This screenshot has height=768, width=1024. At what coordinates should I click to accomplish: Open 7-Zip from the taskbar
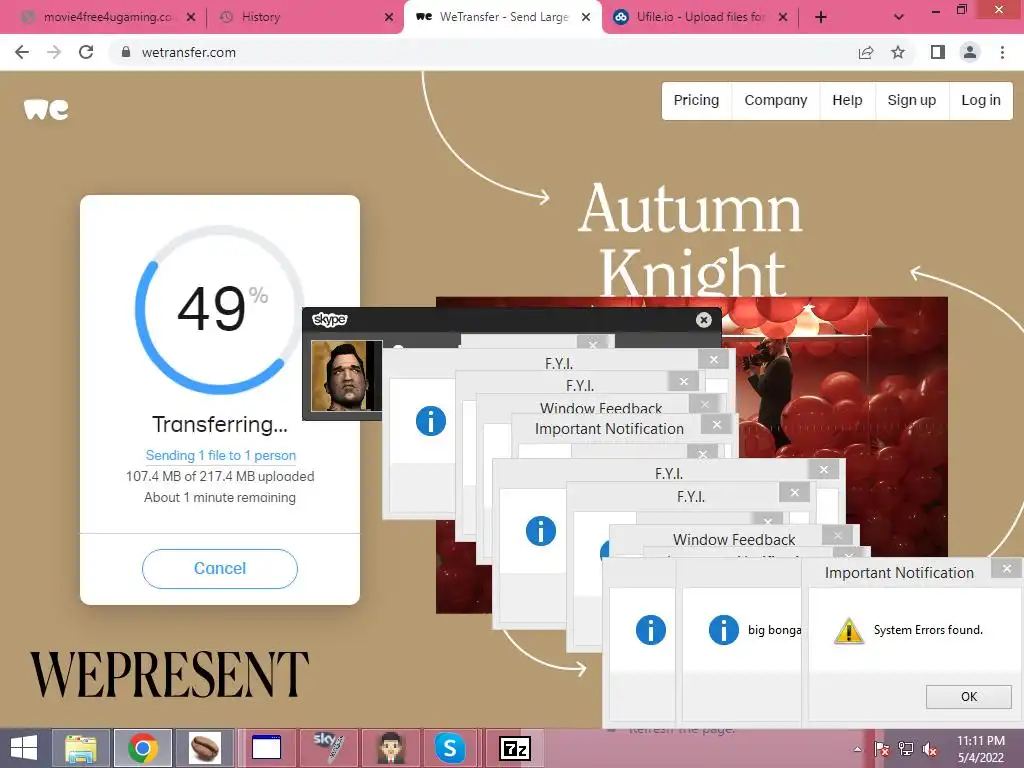[x=515, y=748]
